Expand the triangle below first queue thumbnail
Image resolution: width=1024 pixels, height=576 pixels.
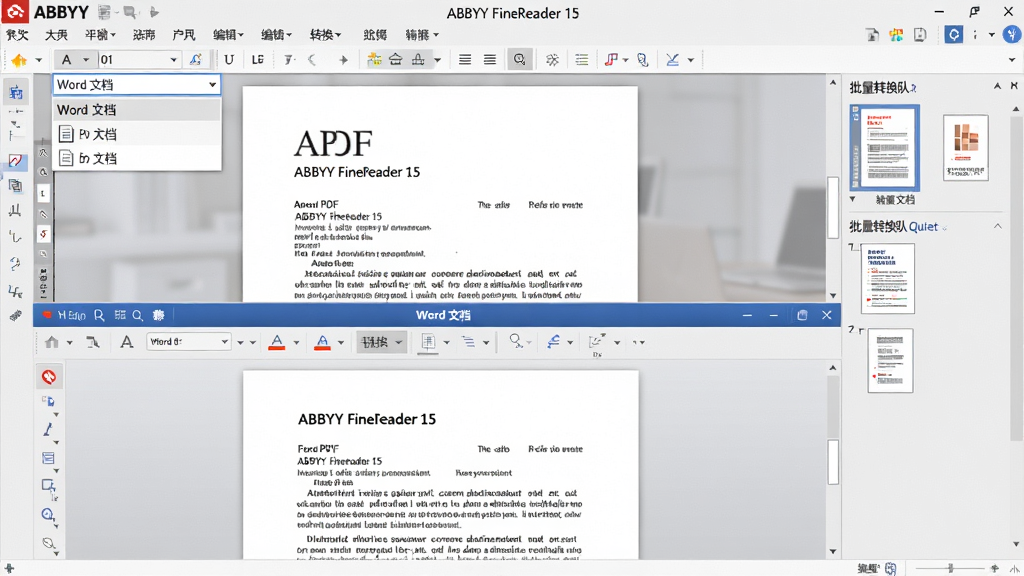coord(853,199)
